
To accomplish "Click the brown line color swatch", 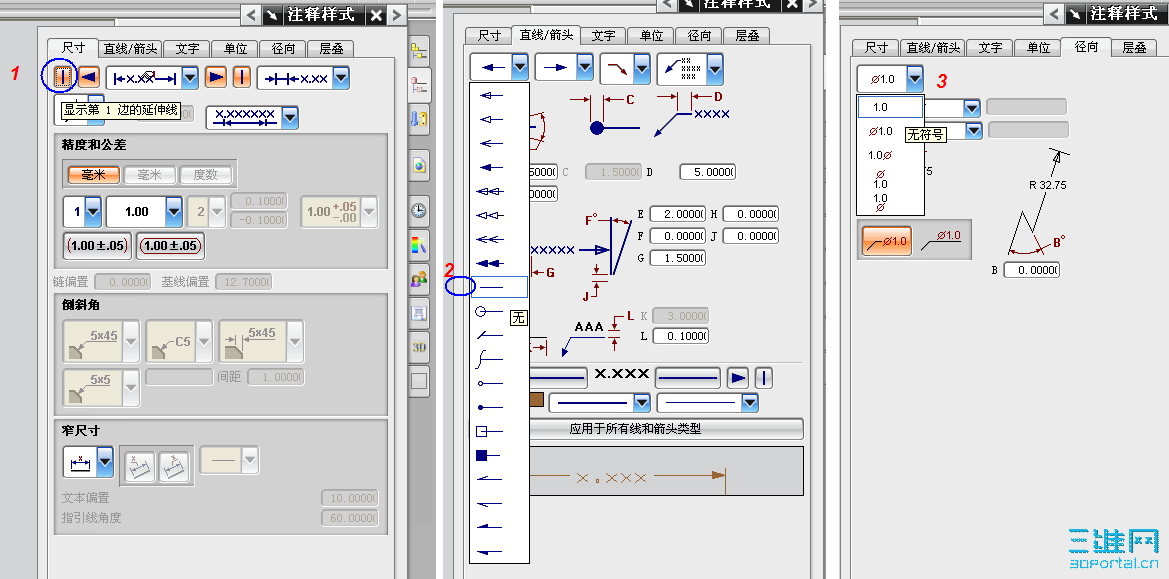I will pyautogui.click(x=536, y=401).
